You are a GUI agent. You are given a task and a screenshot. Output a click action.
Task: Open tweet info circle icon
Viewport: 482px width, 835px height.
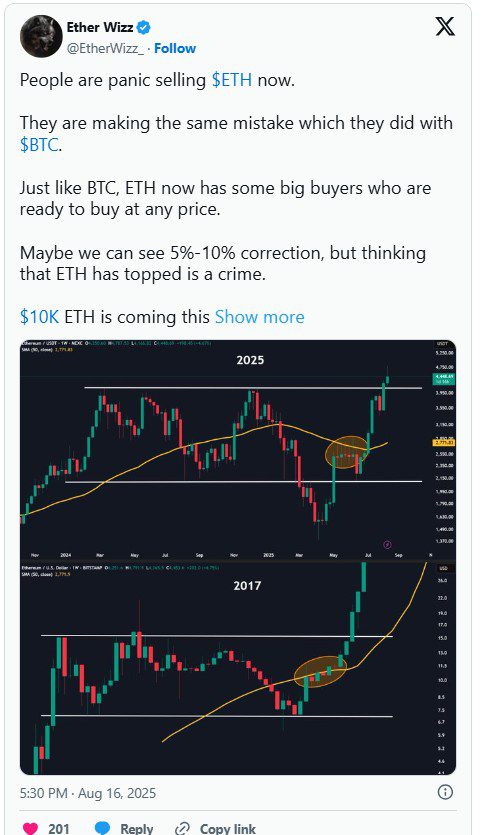tap(445, 792)
